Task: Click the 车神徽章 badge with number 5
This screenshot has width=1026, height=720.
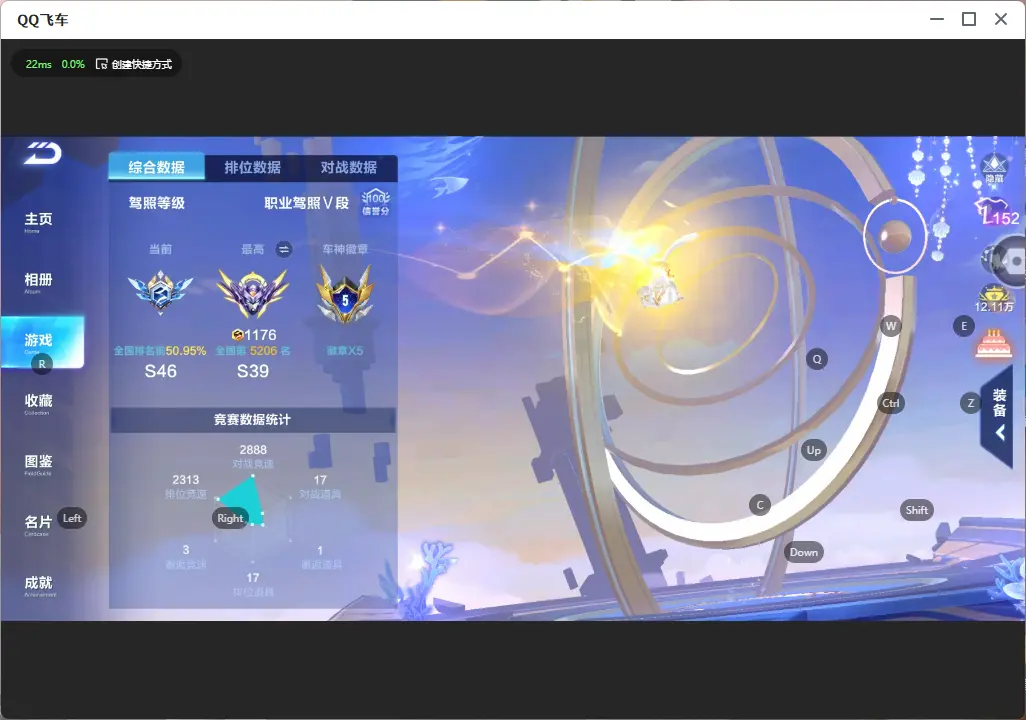Action: [345, 295]
